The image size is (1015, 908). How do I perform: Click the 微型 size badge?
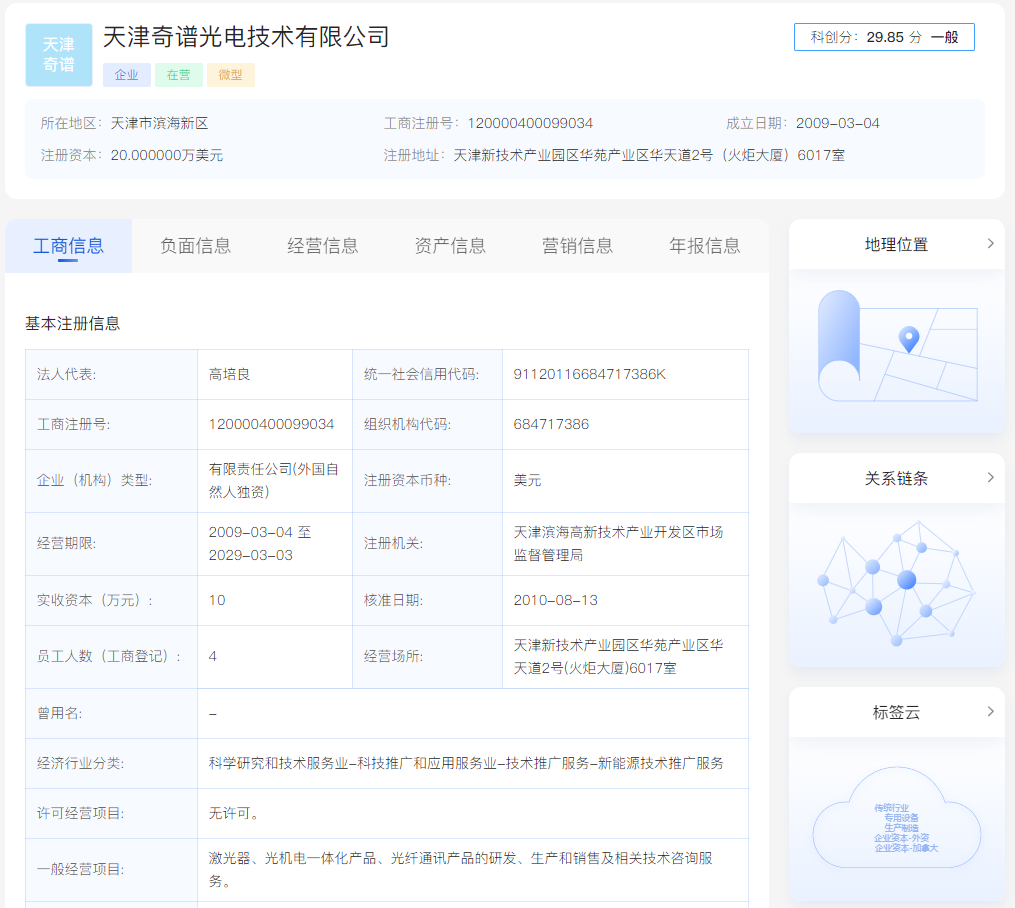click(x=230, y=75)
